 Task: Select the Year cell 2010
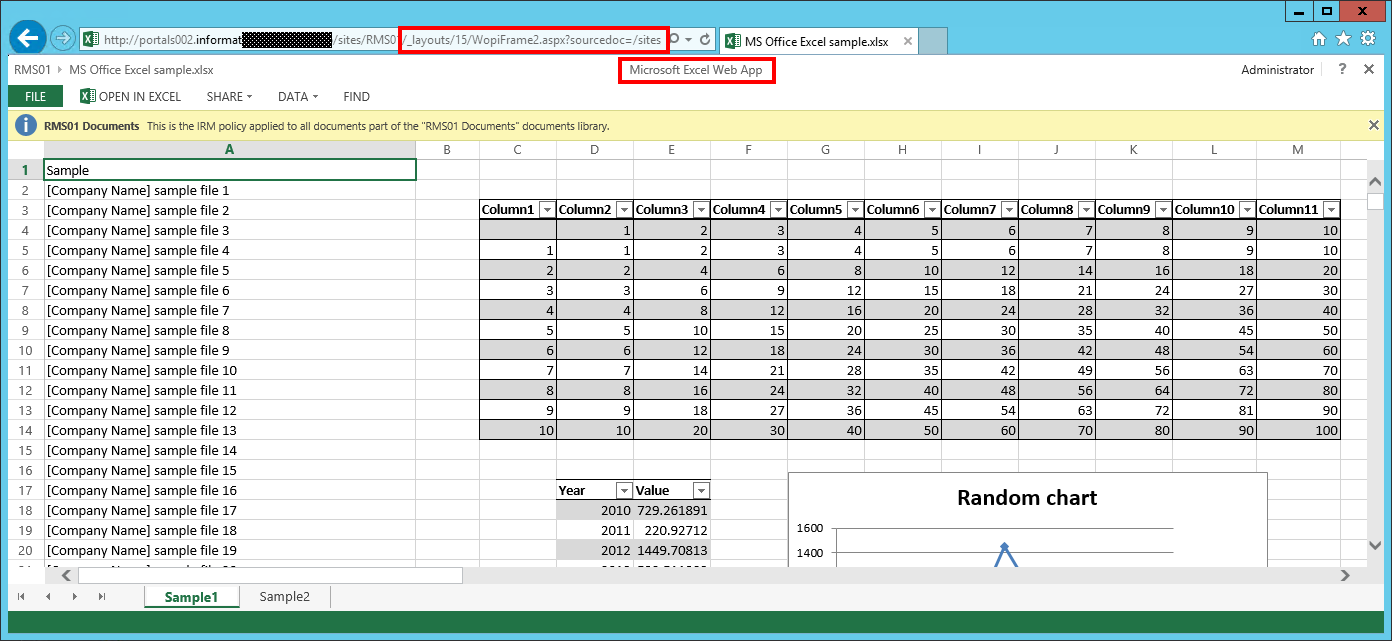coord(595,510)
